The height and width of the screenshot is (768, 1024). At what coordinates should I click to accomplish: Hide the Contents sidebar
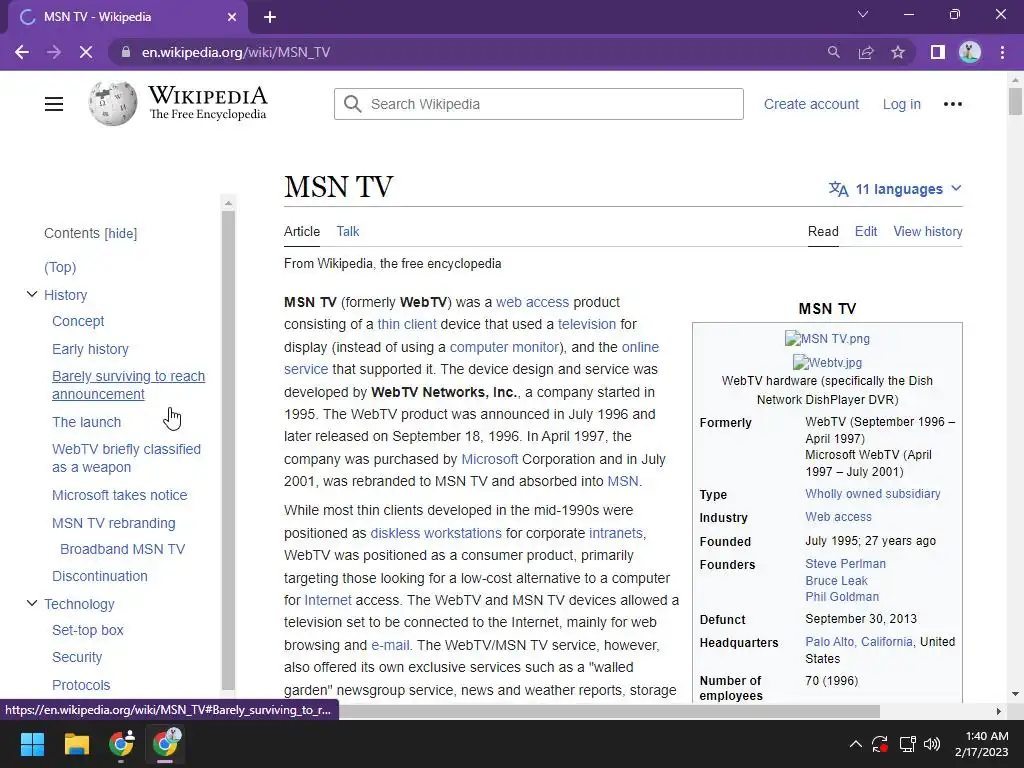pyautogui.click(x=121, y=234)
